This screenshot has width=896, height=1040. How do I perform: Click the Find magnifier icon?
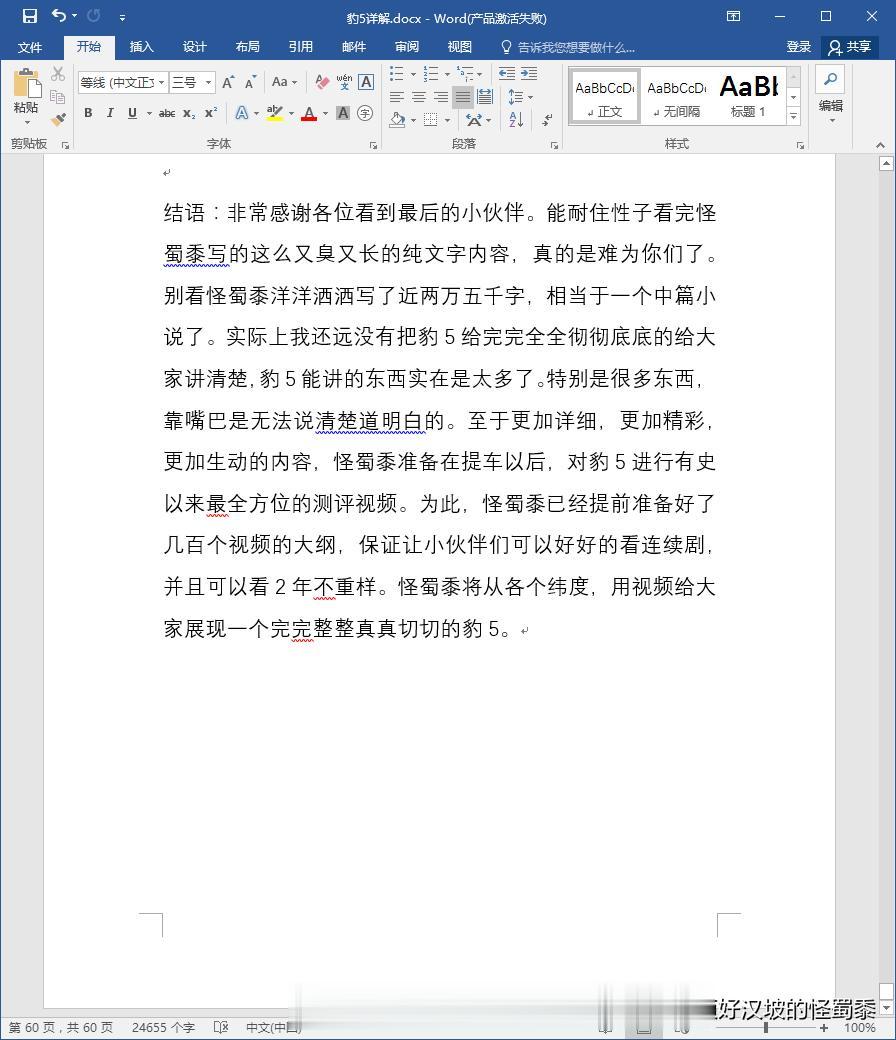pyautogui.click(x=830, y=79)
